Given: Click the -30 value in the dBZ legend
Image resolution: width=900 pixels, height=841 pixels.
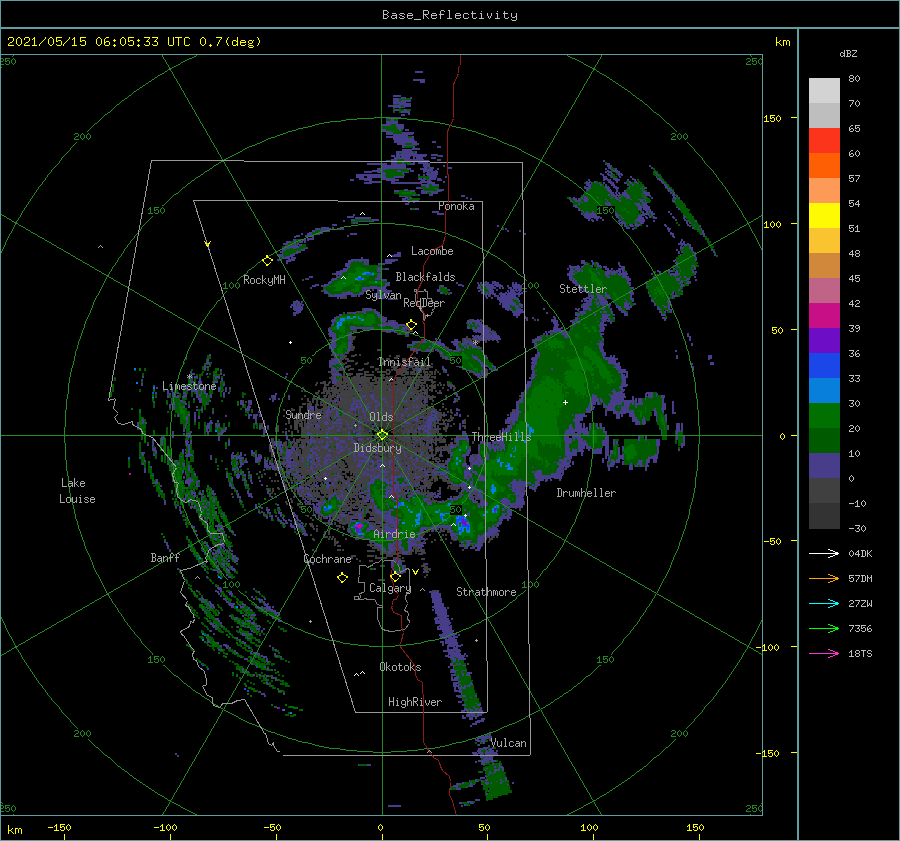Looking at the screenshot, I should 858,529.
